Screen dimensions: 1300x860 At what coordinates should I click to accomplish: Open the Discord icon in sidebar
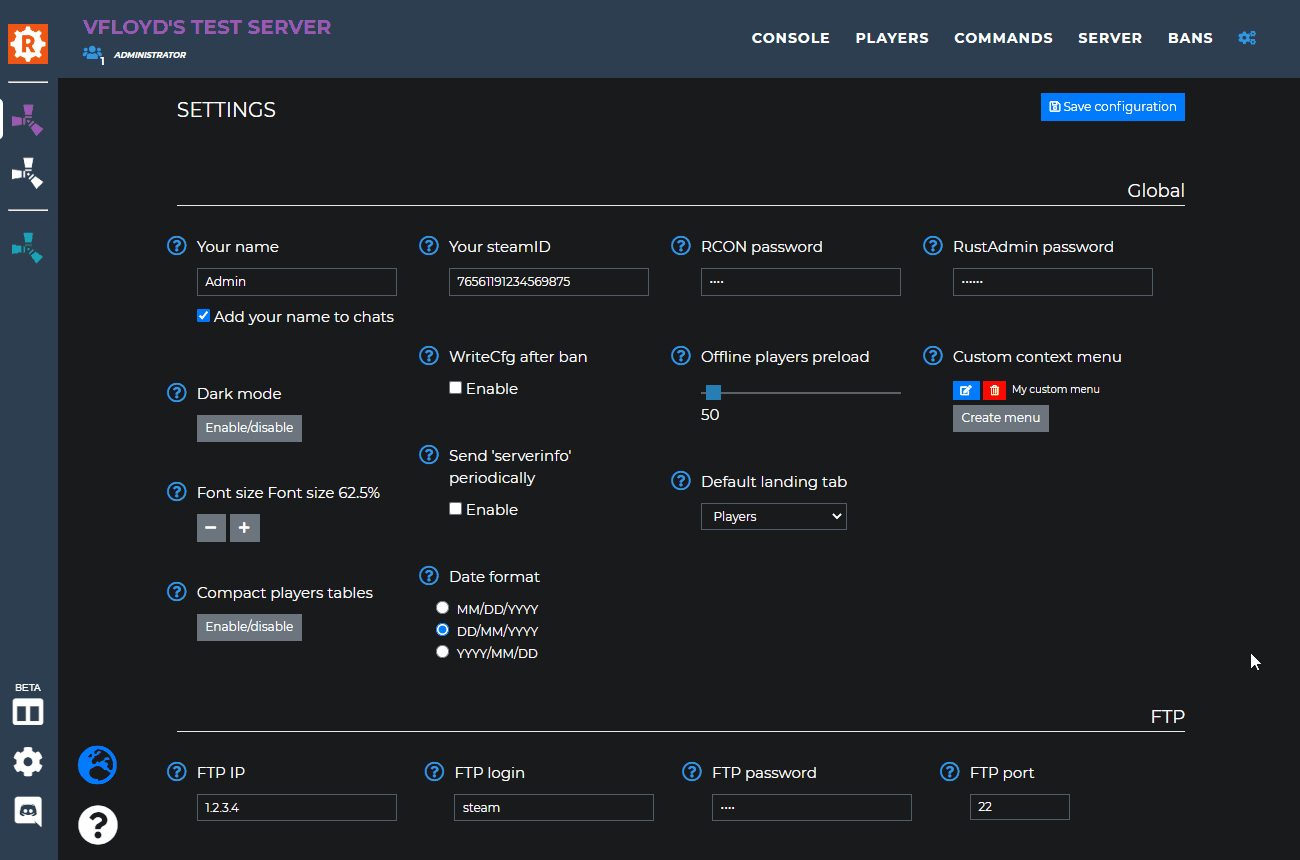[x=27, y=812]
